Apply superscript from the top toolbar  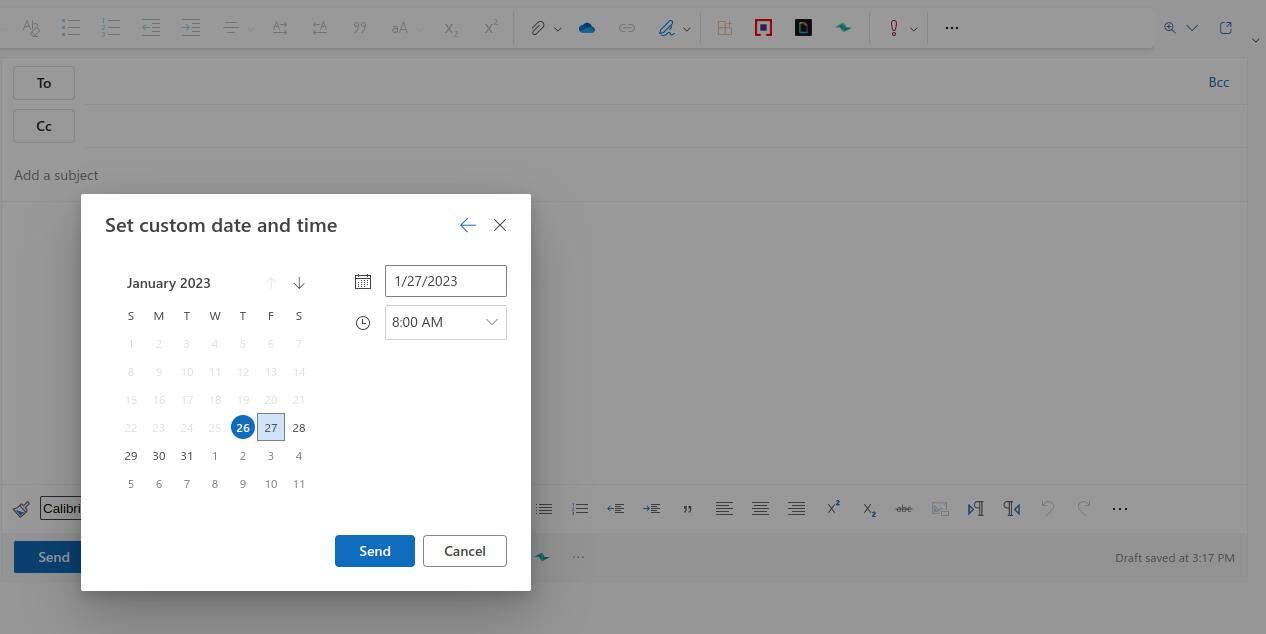click(490, 27)
